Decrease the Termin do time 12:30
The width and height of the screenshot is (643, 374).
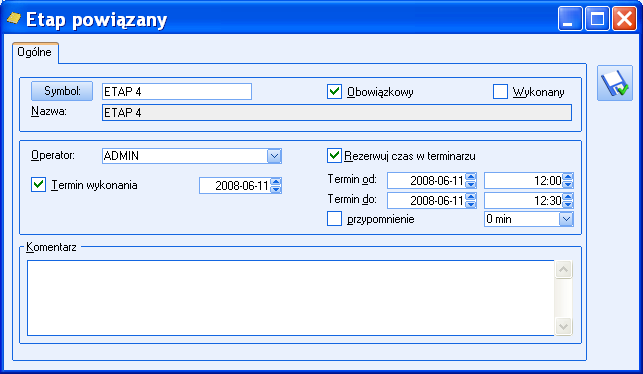click(568, 204)
